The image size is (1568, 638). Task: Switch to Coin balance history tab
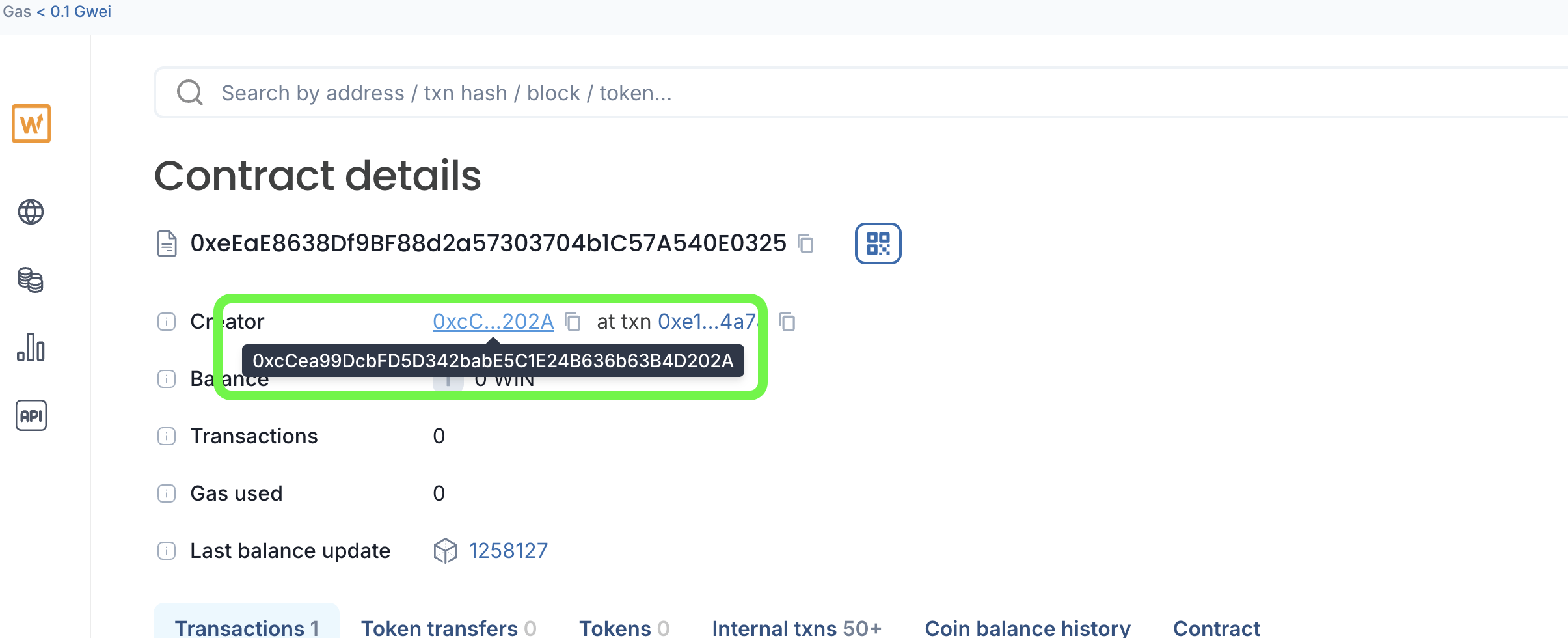pos(1028,628)
